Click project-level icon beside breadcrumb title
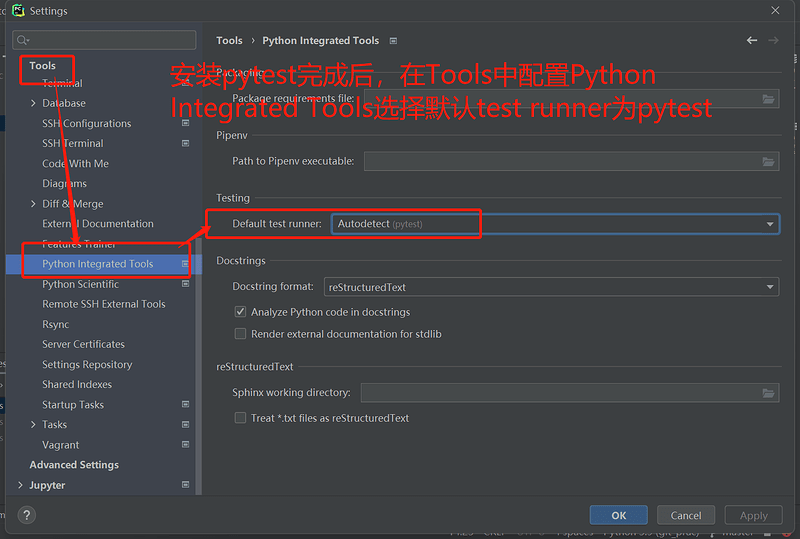Viewport: 800px width, 539px height. (x=393, y=41)
